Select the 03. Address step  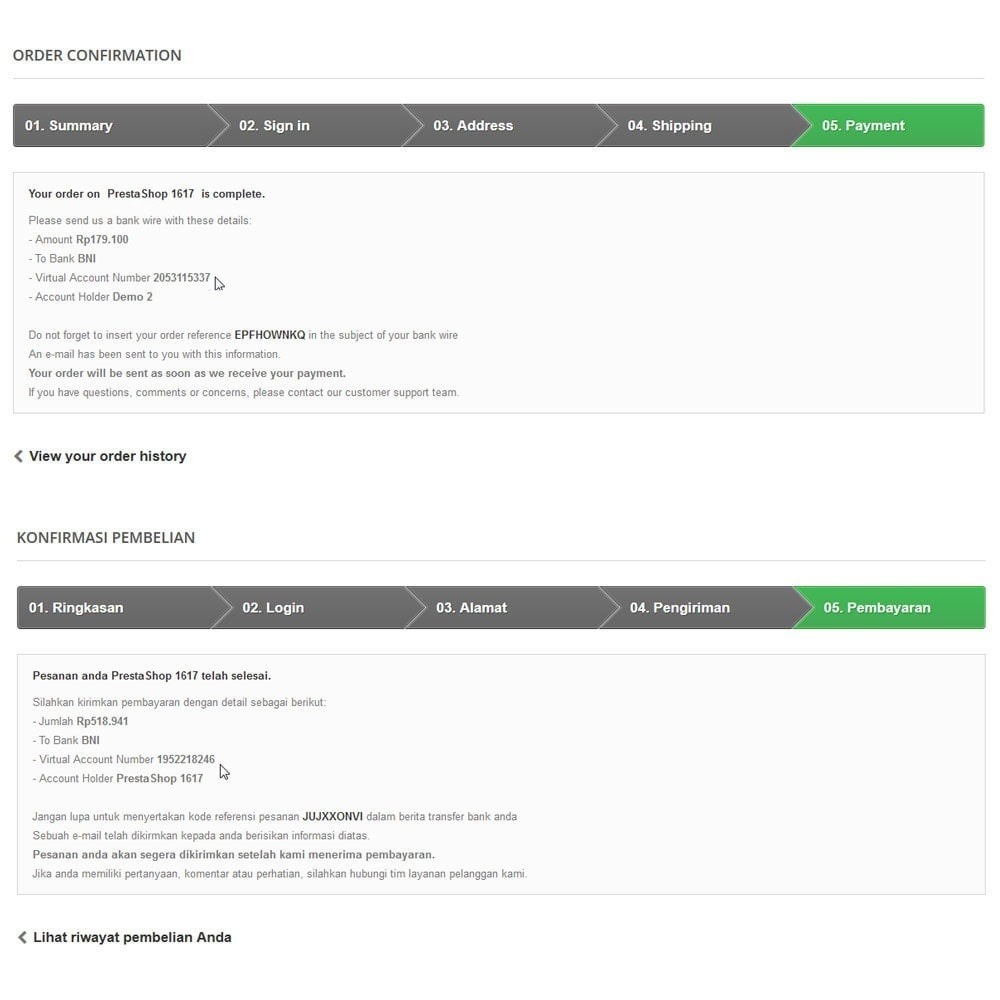[x=501, y=126]
